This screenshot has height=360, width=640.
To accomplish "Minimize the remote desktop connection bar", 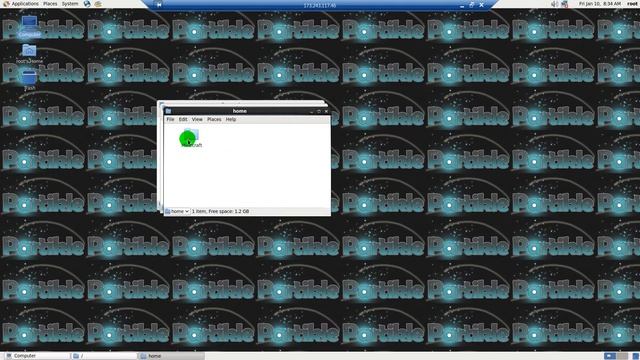I will pos(462,5).
